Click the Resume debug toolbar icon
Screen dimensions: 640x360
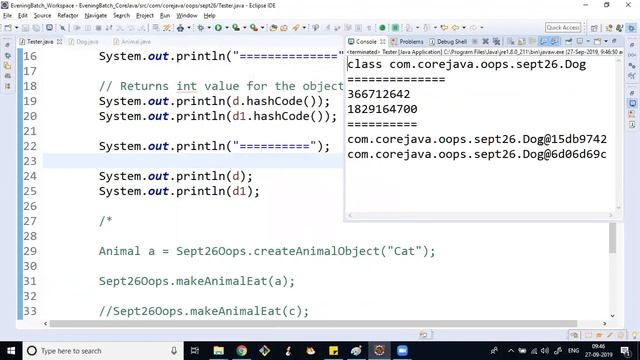click(77, 27)
